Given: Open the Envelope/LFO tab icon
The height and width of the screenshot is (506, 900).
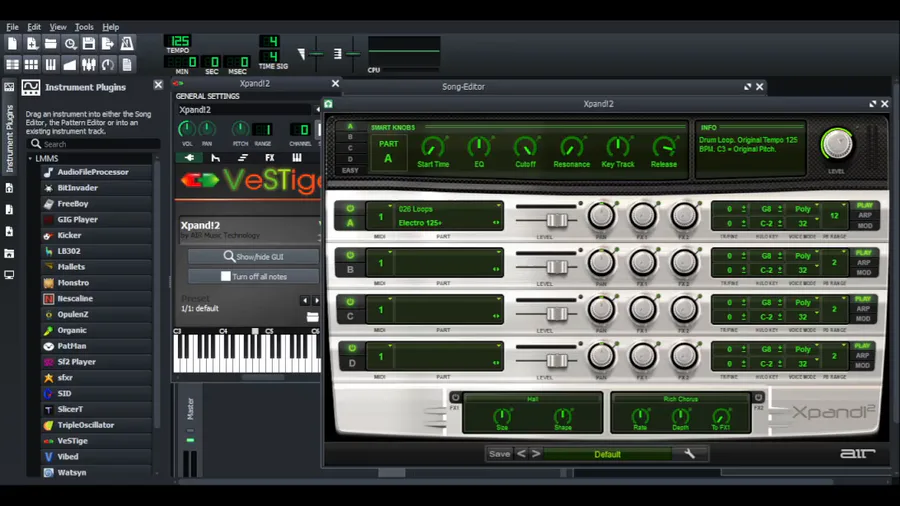Looking at the screenshot, I should (x=216, y=158).
